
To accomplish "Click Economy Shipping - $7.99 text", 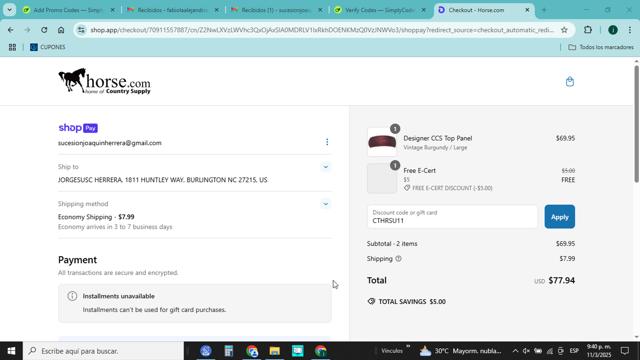I will [96, 217].
